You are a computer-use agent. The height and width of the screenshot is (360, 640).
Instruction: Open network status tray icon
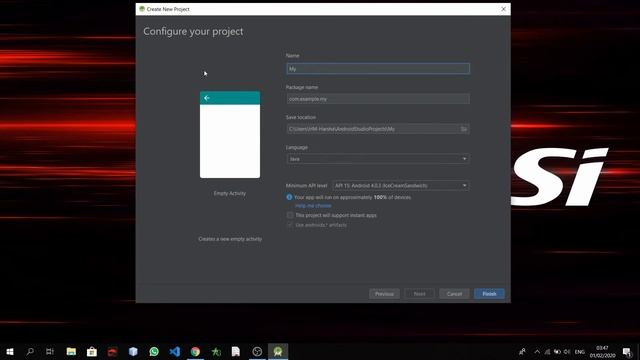tap(547, 351)
